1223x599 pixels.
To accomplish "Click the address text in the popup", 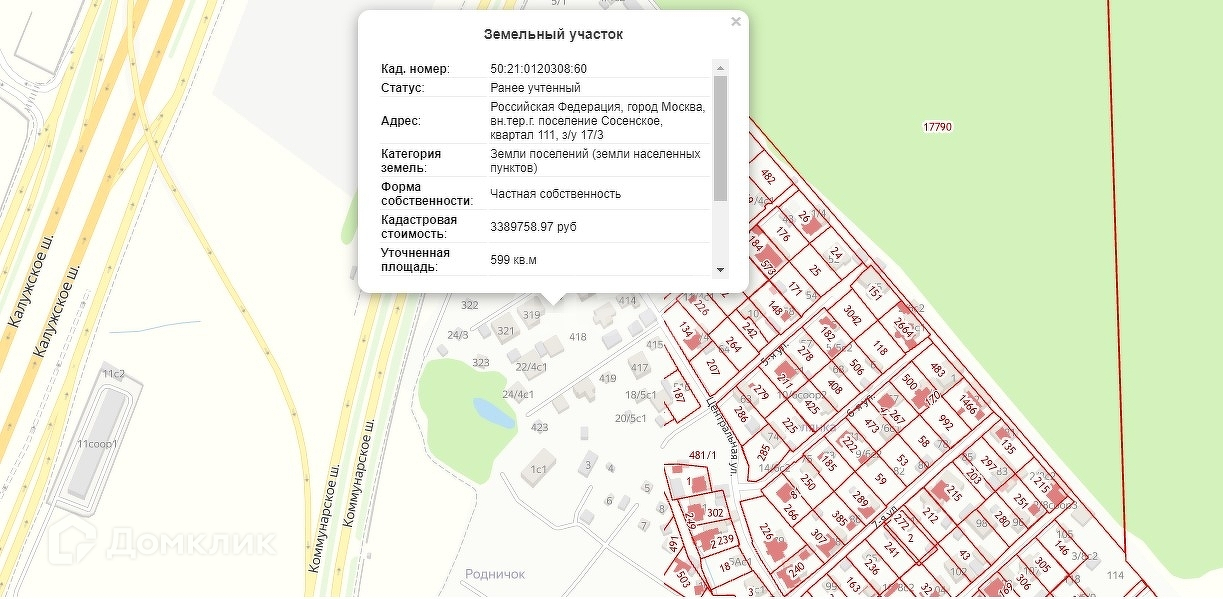I will [x=597, y=121].
